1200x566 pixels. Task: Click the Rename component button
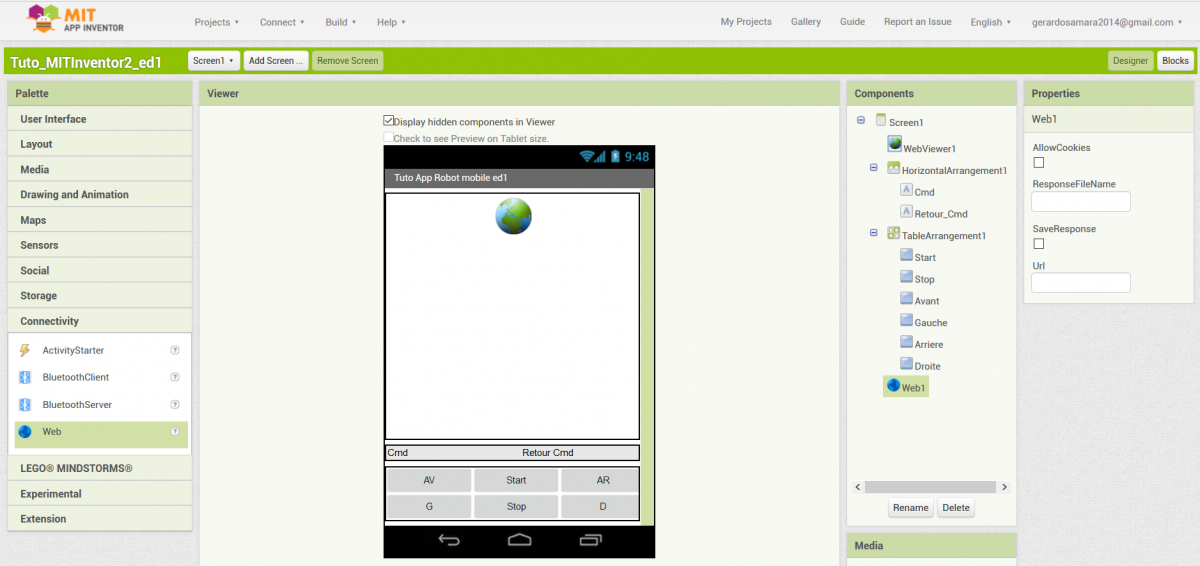point(910,507)
